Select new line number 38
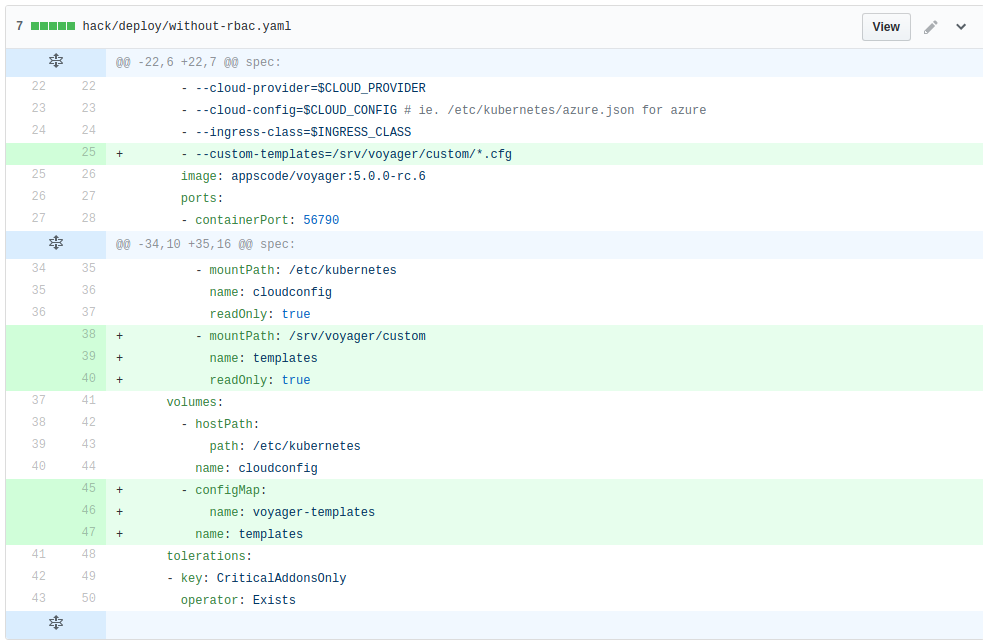Image resolution: width=983 pixels, height=643 pixels. (x=88, y=336)
